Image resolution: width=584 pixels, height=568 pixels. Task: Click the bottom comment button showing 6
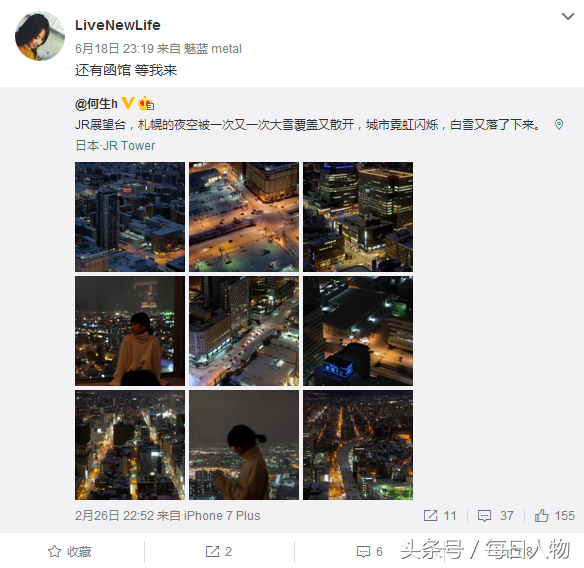click(x=369, y=552)
